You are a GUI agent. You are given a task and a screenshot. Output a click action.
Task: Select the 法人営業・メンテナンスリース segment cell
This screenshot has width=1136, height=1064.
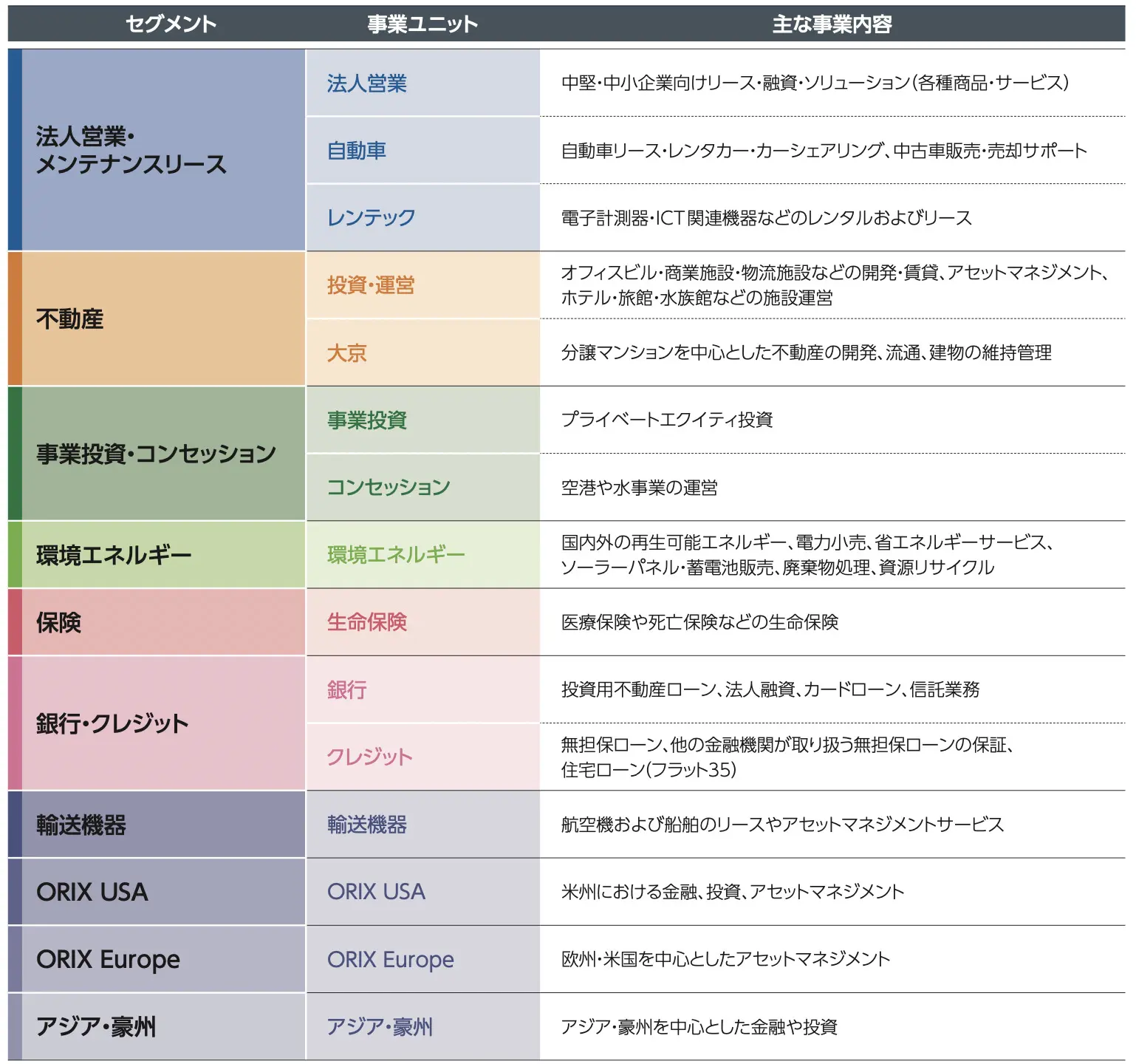click(x=162, y=150)
